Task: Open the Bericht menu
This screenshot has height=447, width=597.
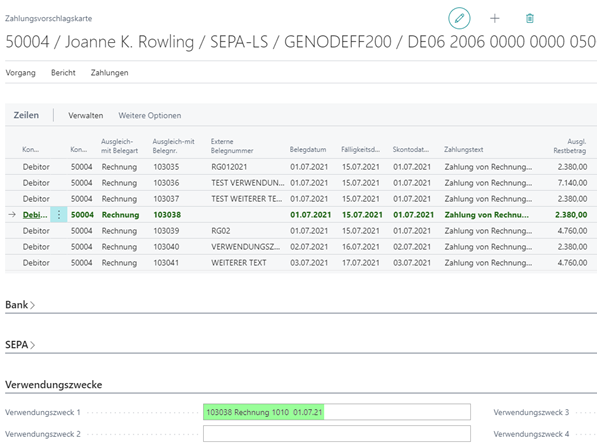Action: (63, 73)
